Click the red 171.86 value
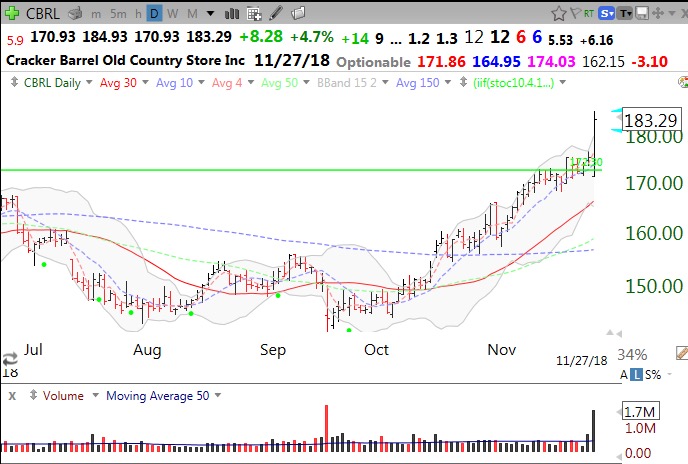 [441, 61]
